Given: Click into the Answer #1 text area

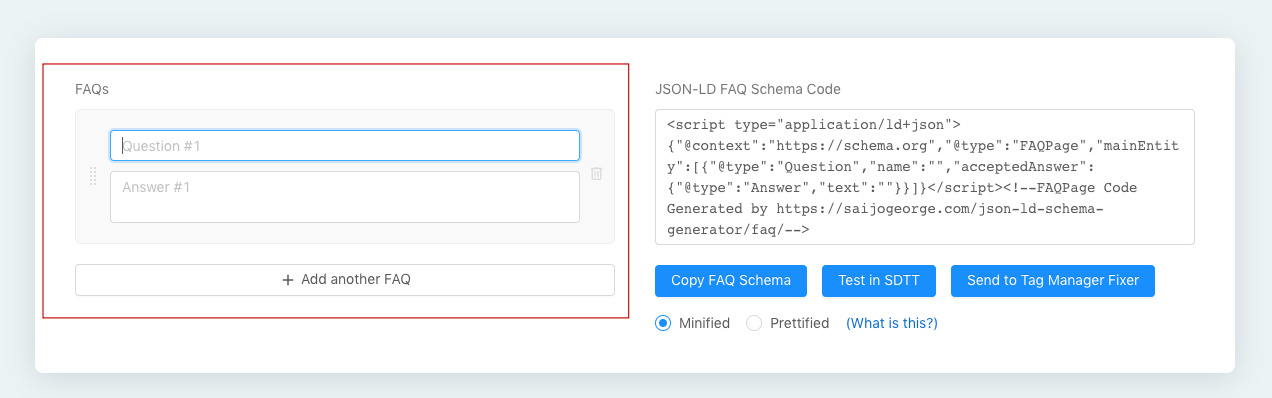Looking at the screenshot, I should point(345,197).
